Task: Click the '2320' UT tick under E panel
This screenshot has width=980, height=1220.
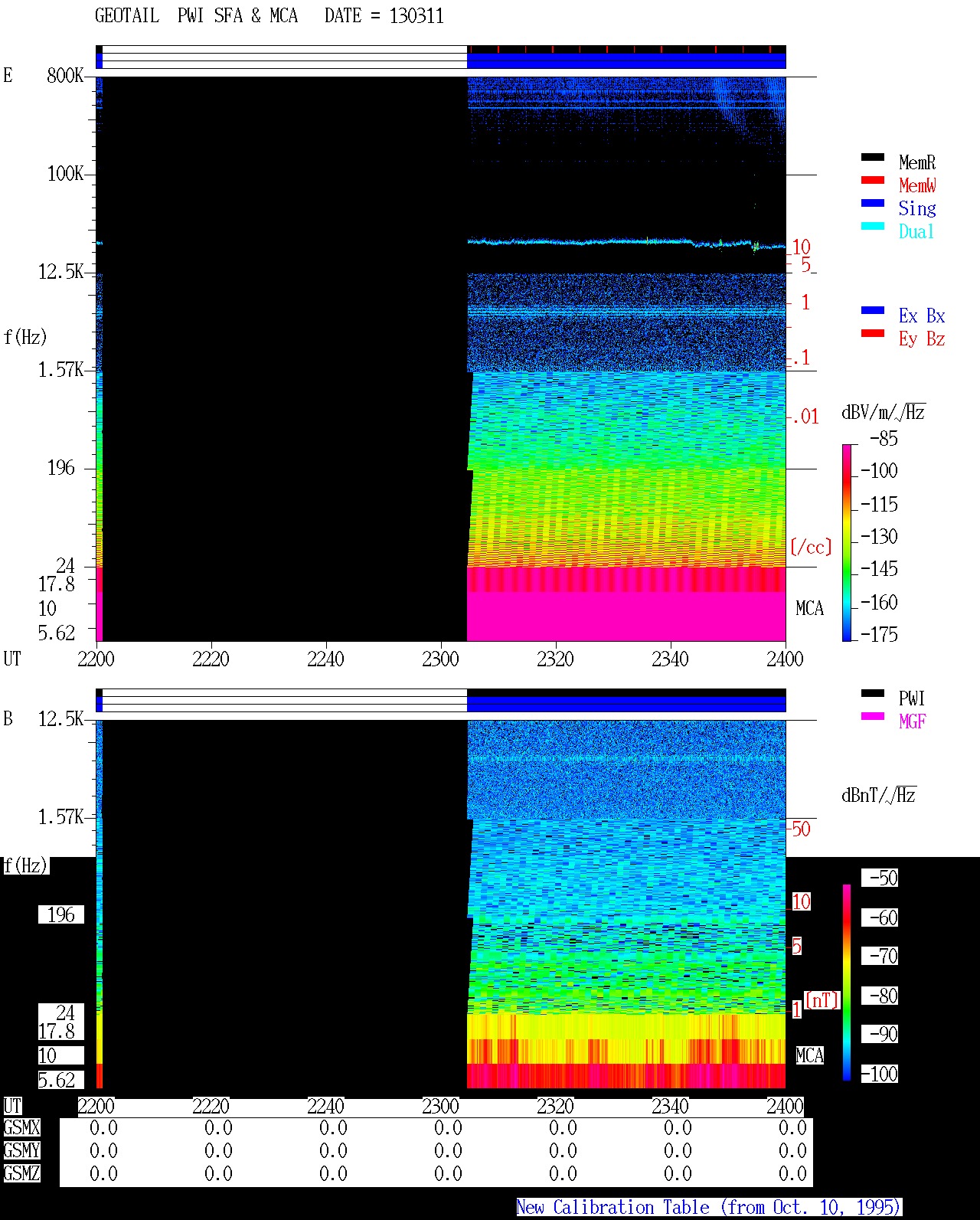Action: point(555,659)
